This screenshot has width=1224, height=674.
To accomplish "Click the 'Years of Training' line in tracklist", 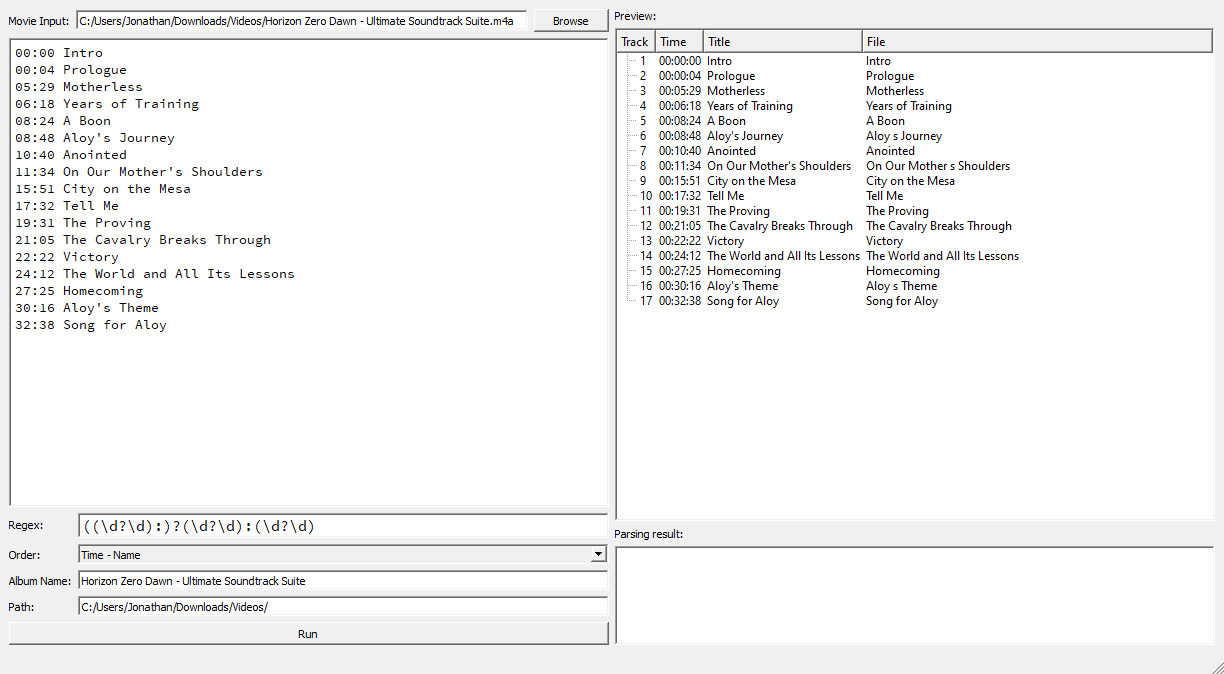I will tap(130, 104).
